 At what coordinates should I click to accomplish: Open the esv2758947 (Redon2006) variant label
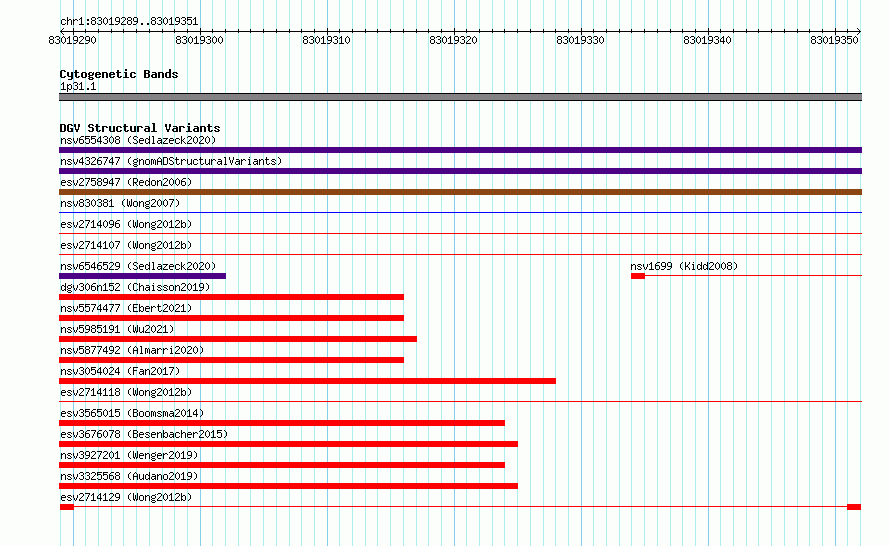[x=126, y=182]
